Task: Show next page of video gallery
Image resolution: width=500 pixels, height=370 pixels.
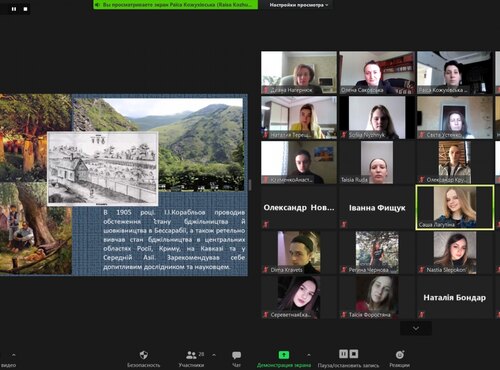Action: click(416, 329)
